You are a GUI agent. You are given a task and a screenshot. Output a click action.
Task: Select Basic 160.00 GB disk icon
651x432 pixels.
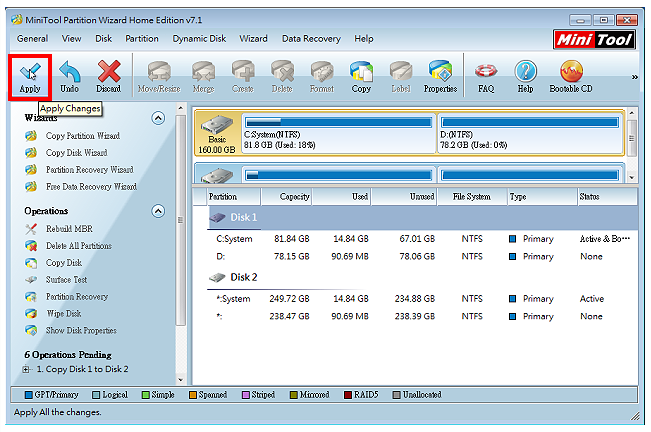click(217, 134)
